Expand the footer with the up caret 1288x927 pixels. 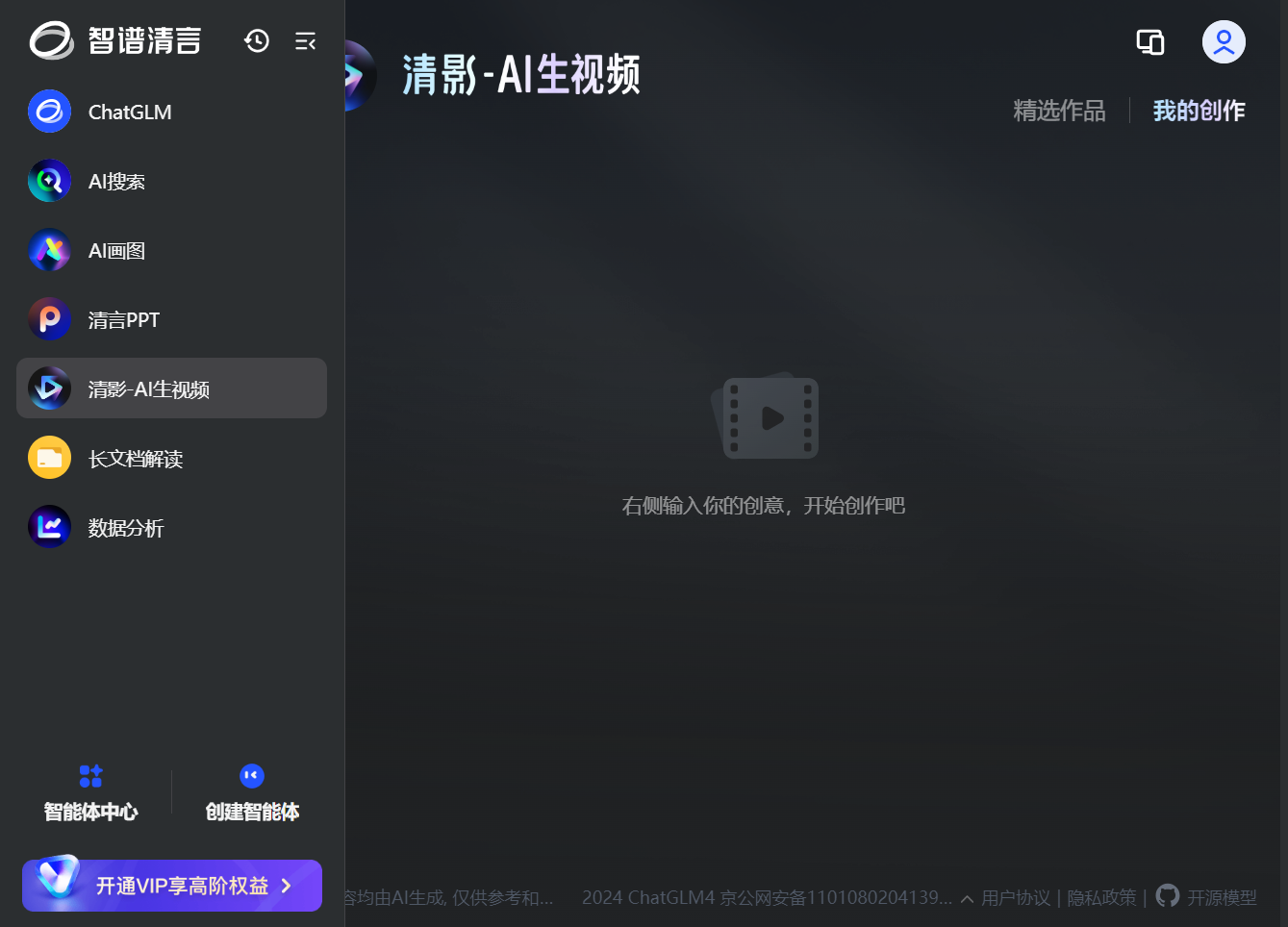click(967, 899)
